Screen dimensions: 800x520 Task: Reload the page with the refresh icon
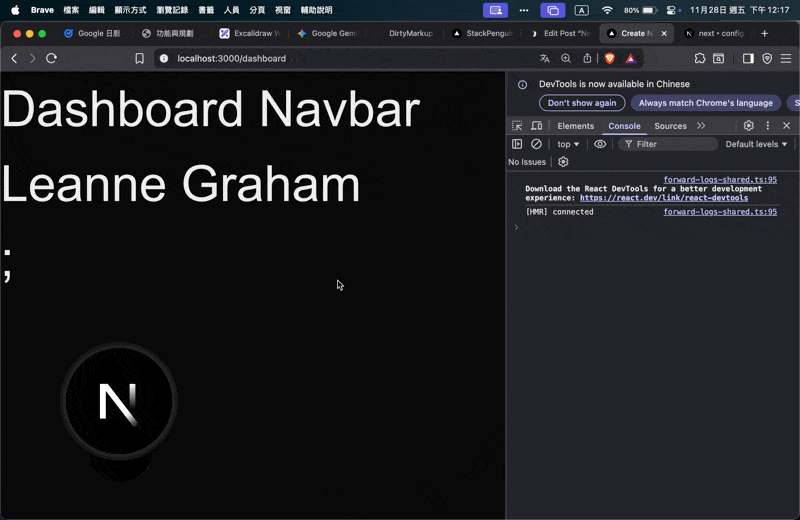51,58
